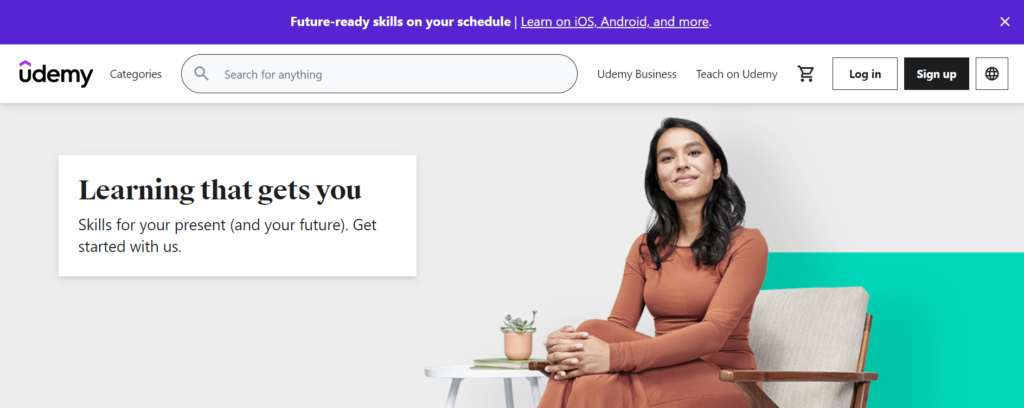Select Teach on Udemy in header
Screen dimensions: 1024x408
pos(737,74)
